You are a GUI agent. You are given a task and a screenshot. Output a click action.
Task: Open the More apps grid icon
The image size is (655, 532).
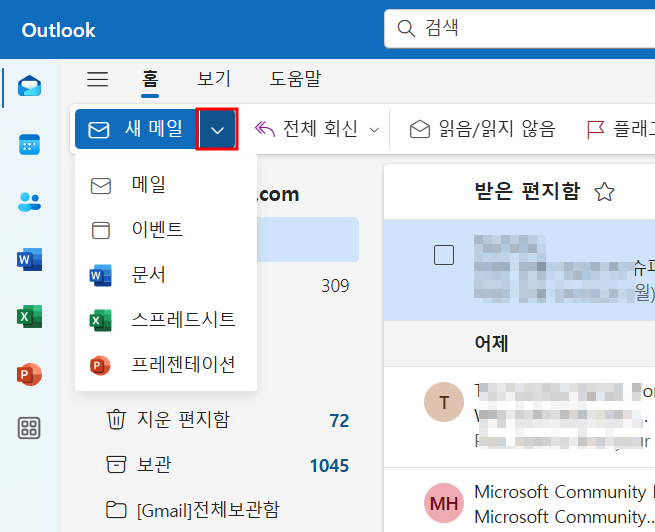(x=29, y=428)
